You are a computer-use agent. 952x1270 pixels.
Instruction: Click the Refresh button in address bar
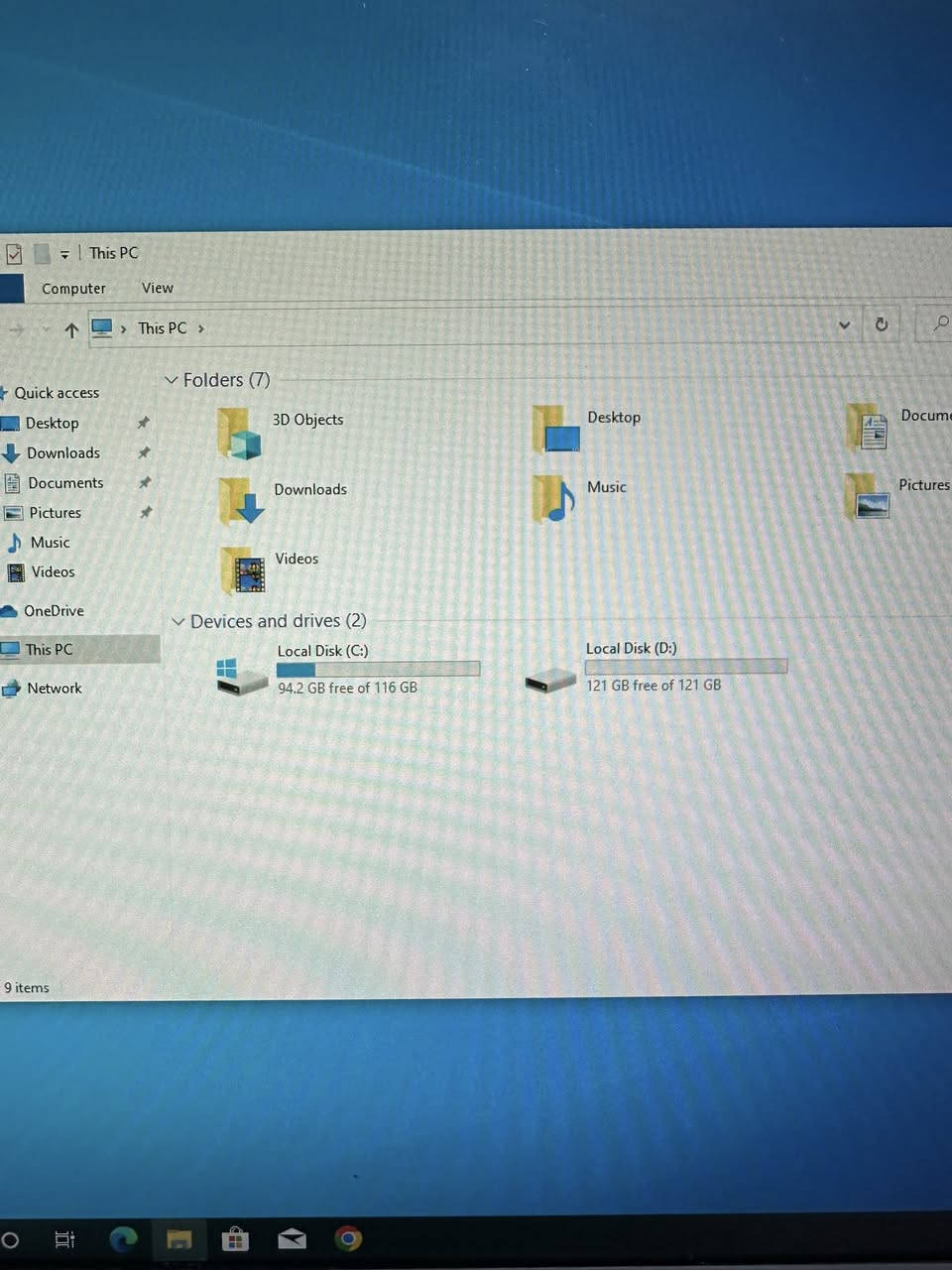pyautogui.click(x=881, y=324)
